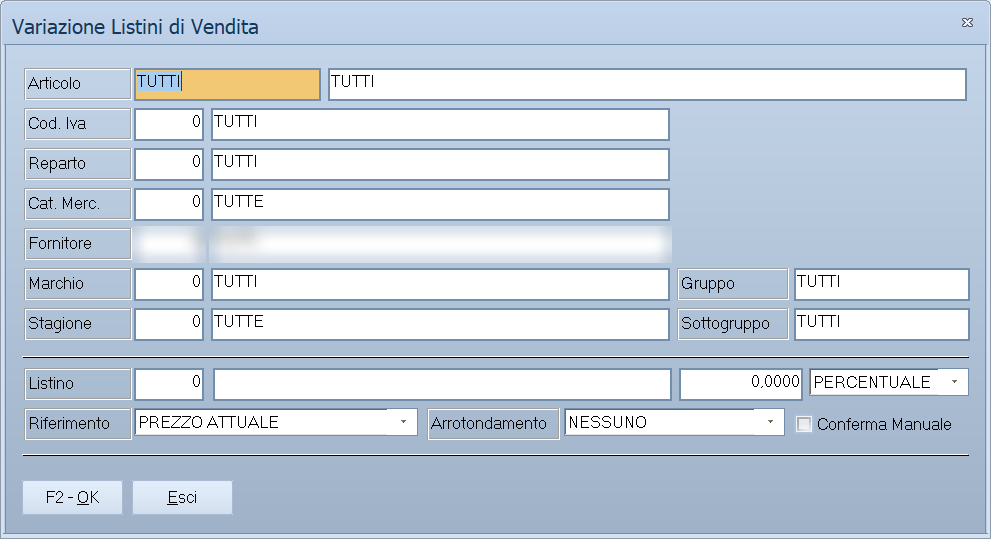Click the Reparto label

click(78, 164)
